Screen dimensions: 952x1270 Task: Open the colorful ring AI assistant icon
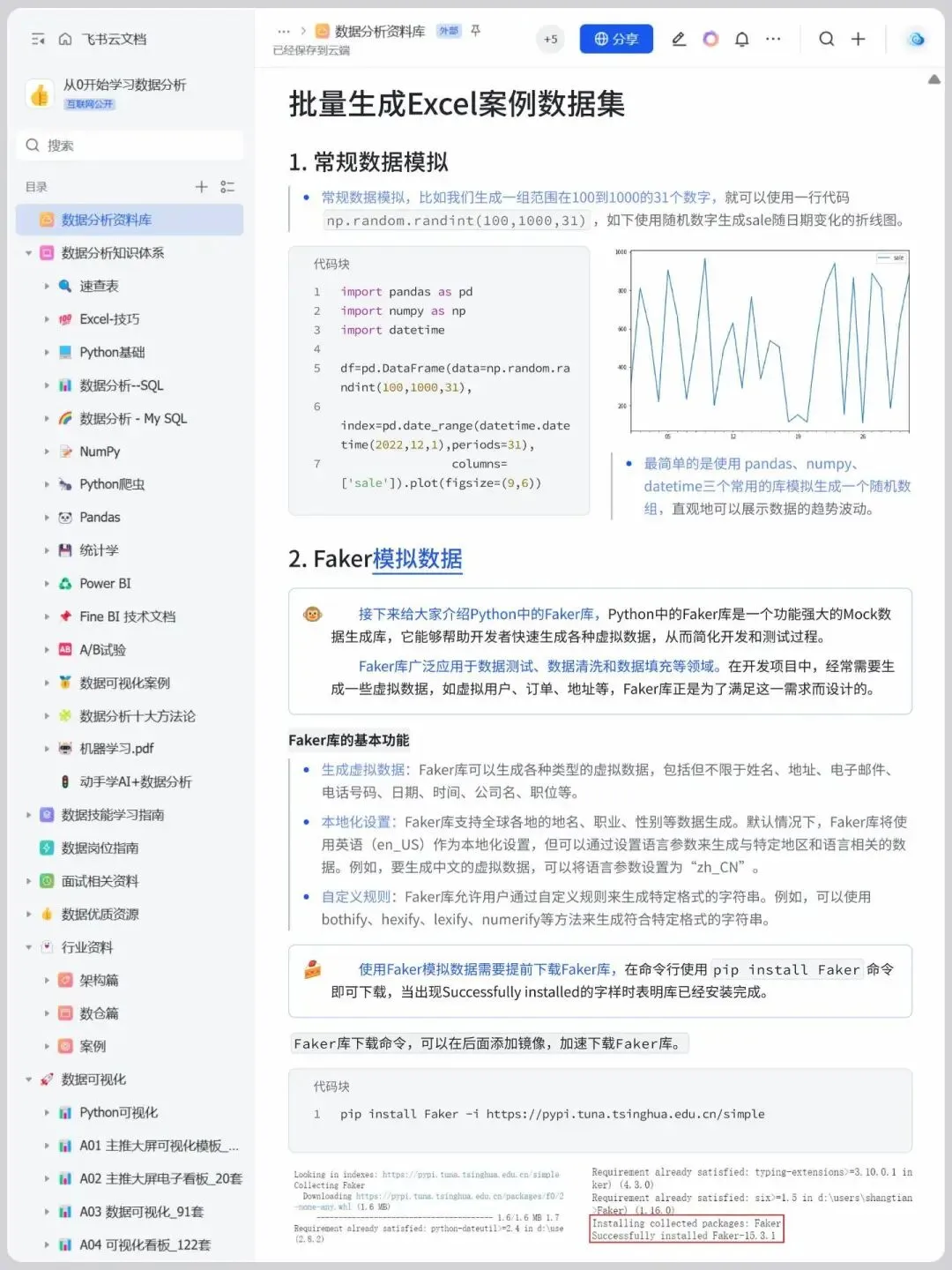point(710,39)
